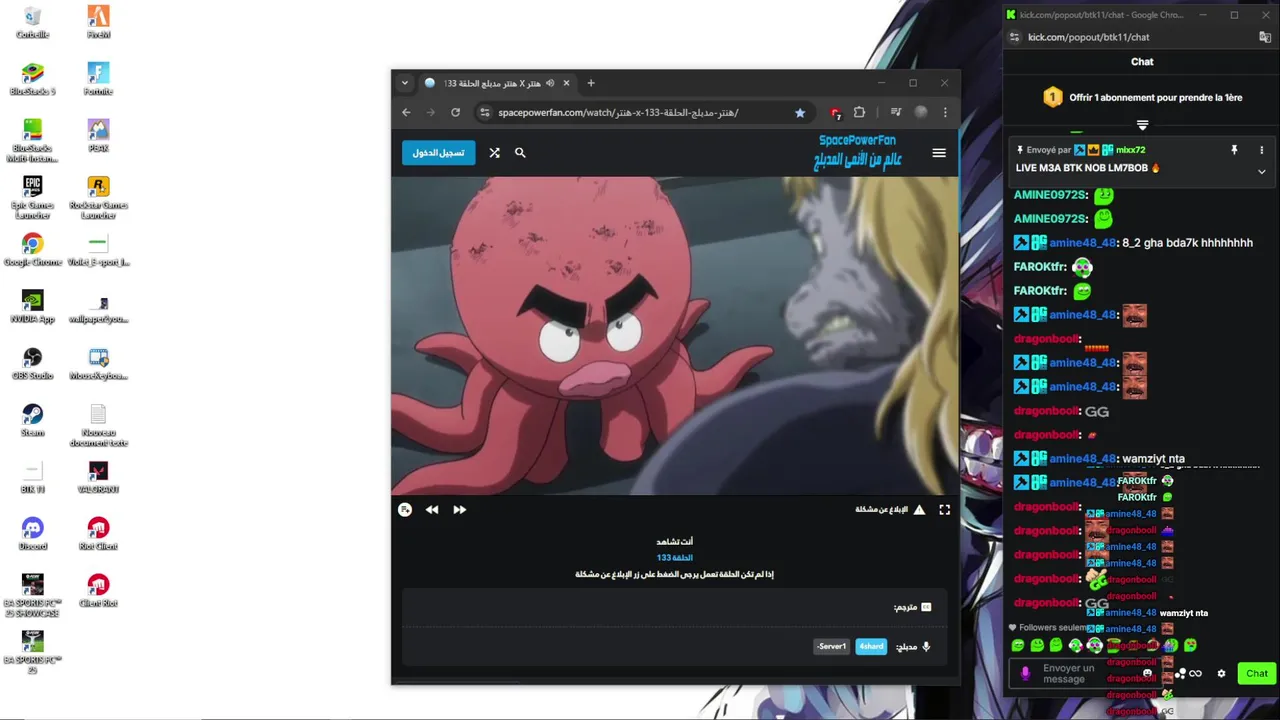
Task: Click the infinity icon near chat settings
Action: [1195, 673]
